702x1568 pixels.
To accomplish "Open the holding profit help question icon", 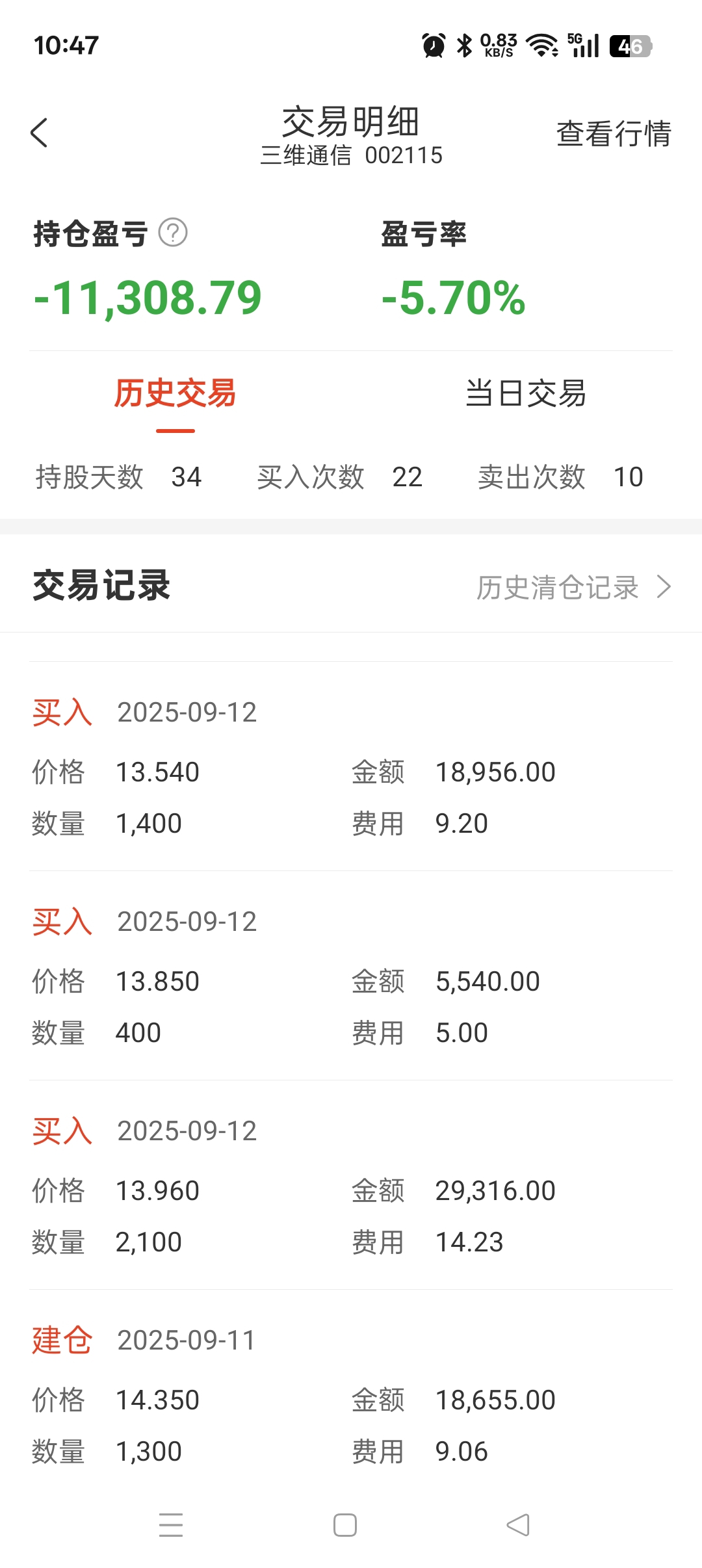I will point(173,233).
